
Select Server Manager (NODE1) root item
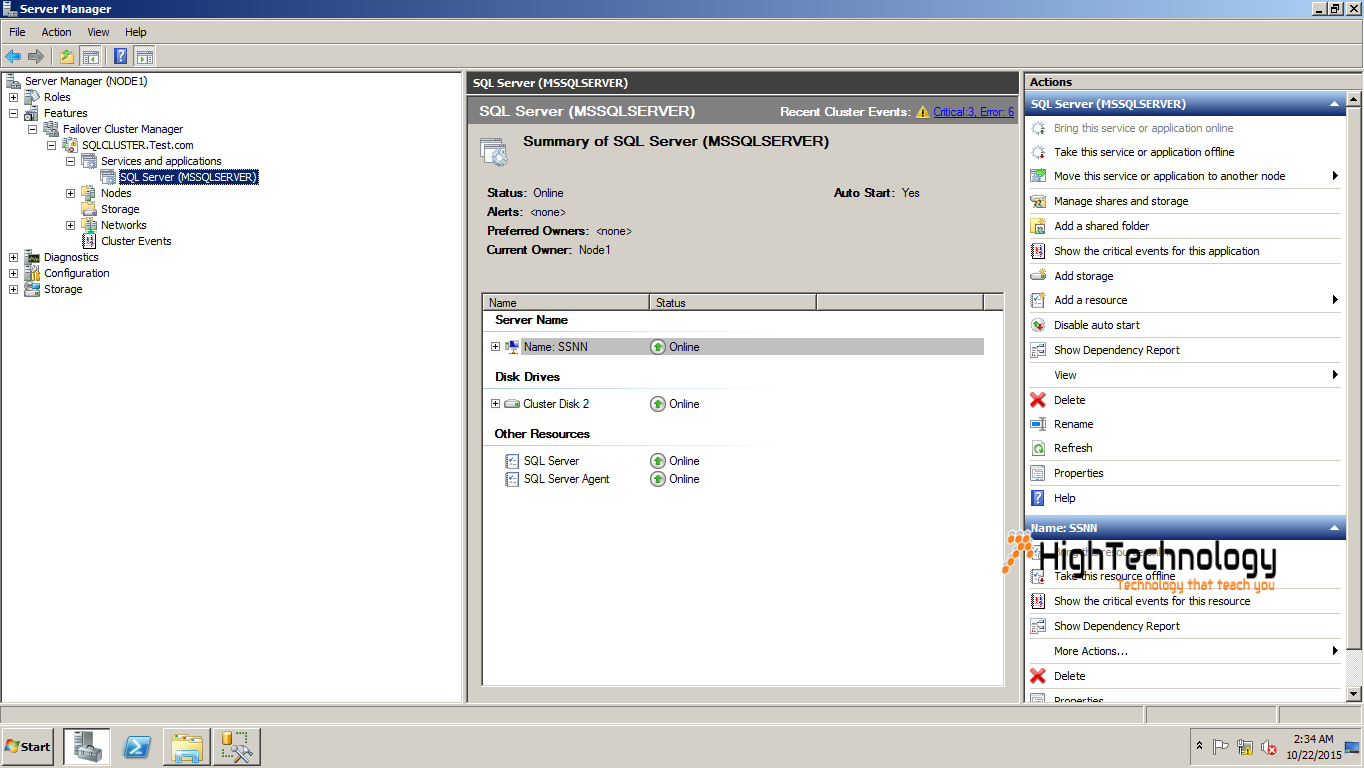click(x=86, y=81)
